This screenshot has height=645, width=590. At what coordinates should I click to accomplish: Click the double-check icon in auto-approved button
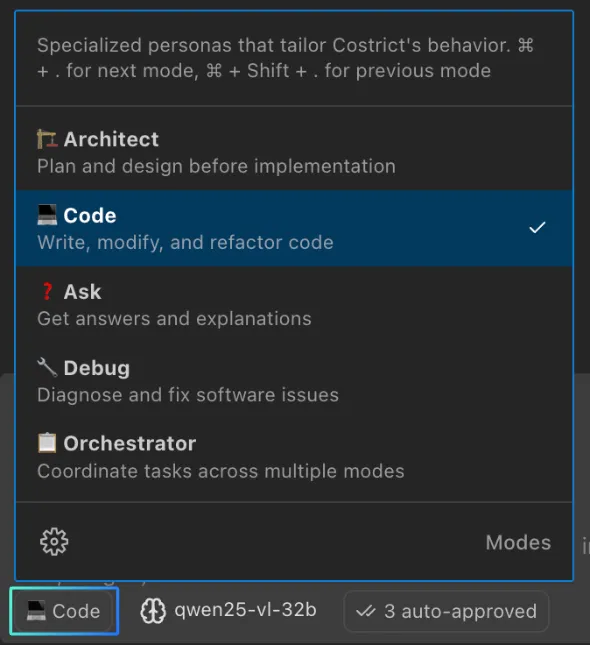[x=365, y=611]
